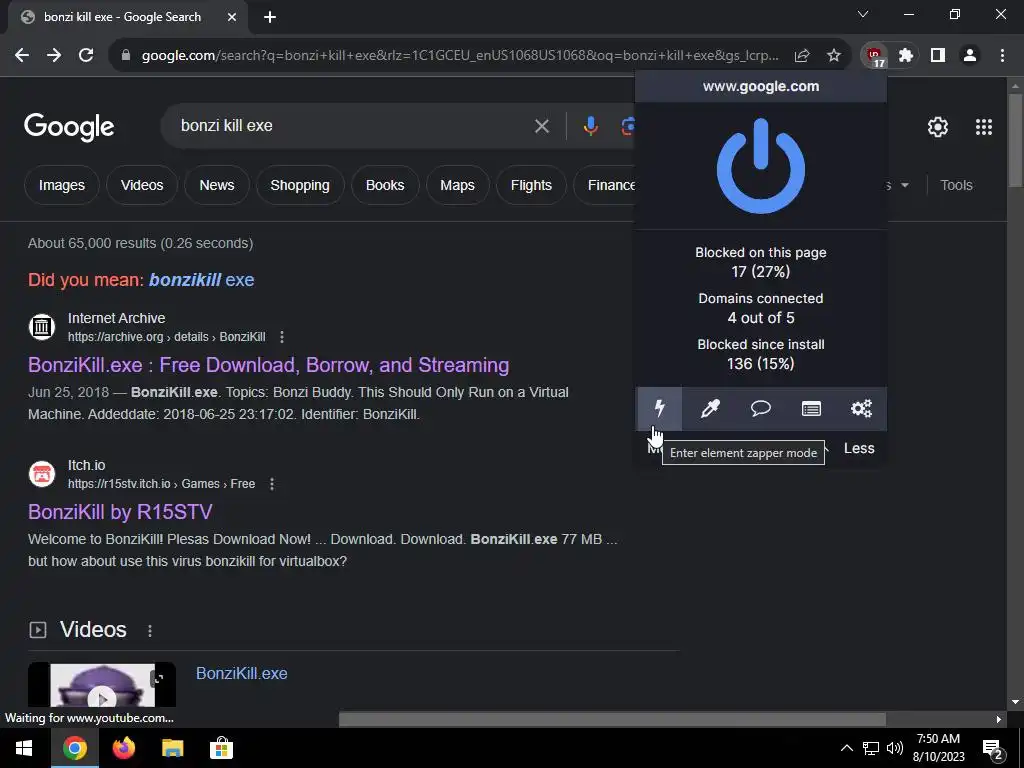Click Blocked on this page 17 (27%)

pos(761,262)
